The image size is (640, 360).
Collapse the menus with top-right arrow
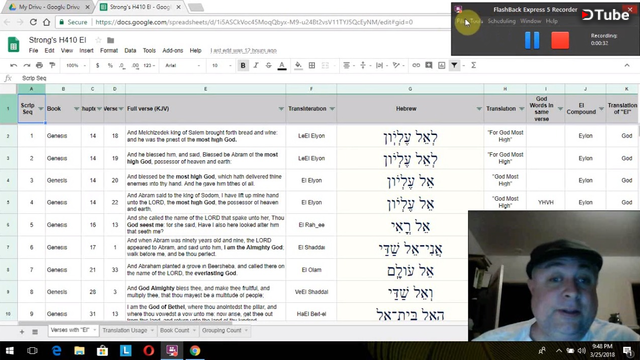coord(627,65)
